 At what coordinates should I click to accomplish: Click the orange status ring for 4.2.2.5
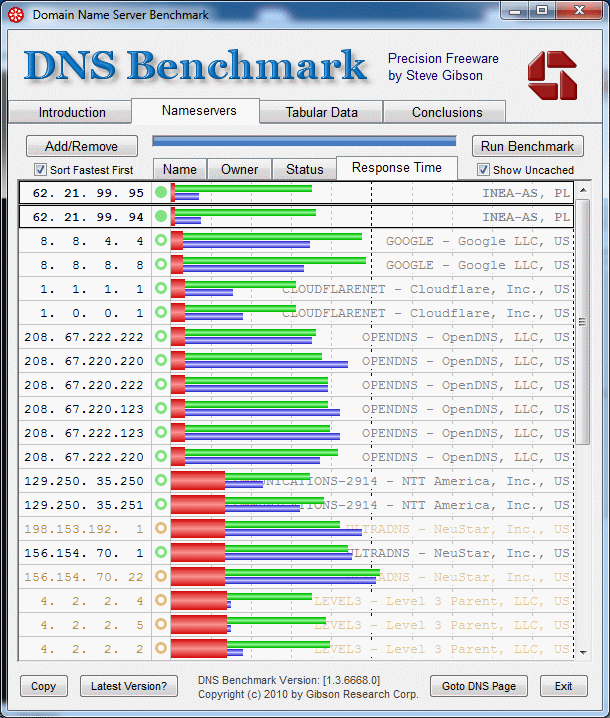(x=161, y=624)
